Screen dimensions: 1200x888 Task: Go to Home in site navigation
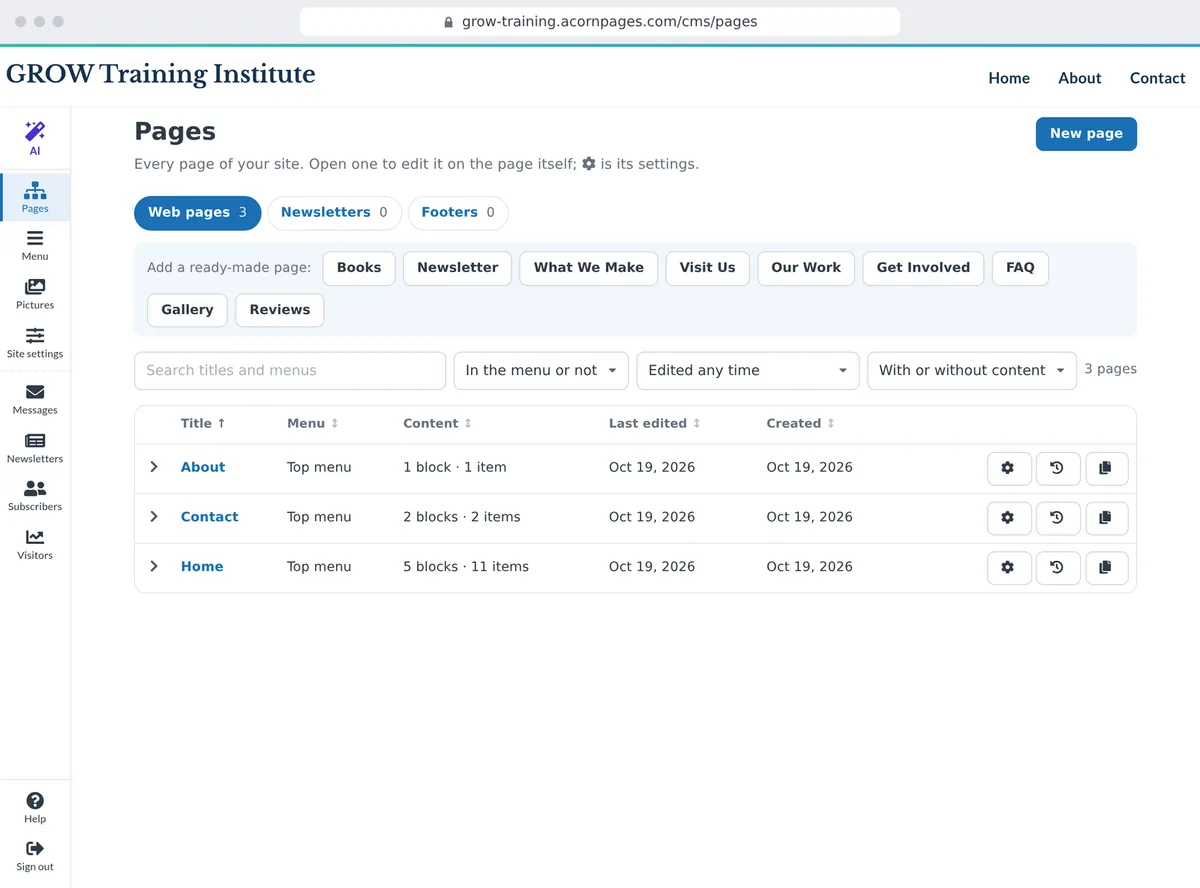[x=1009, y=78]
